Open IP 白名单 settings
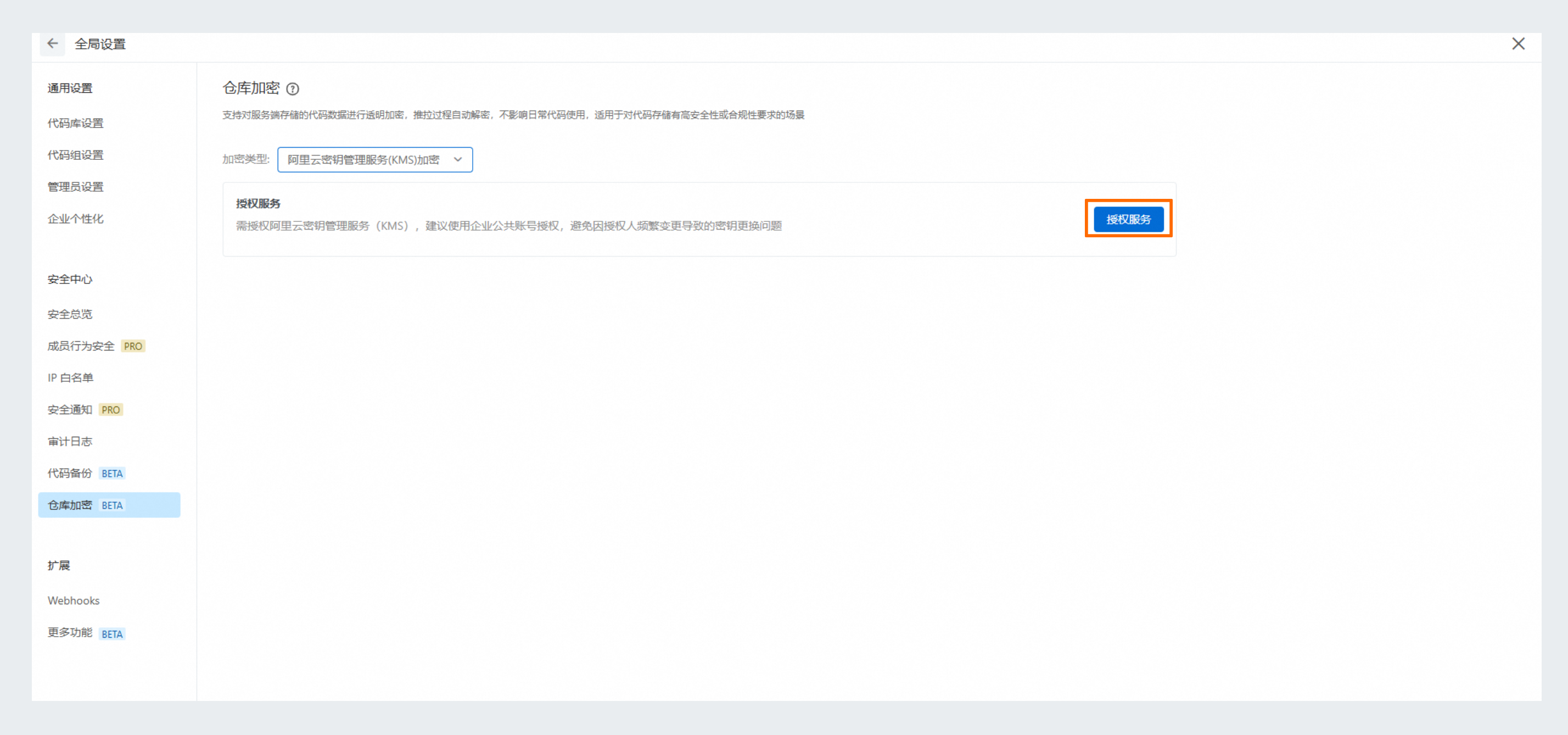This screenshot has width=1568, height=735. (71, 377)
